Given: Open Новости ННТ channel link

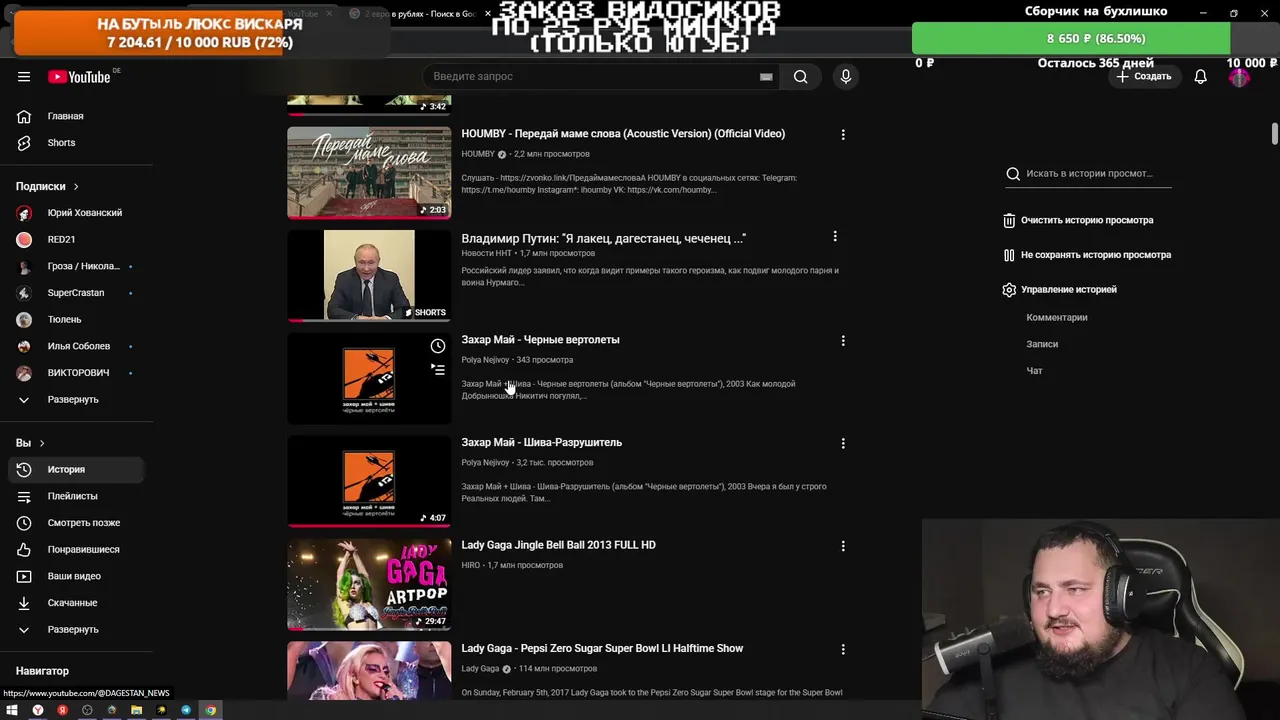Looking at the screenshot, I should 486,254.
